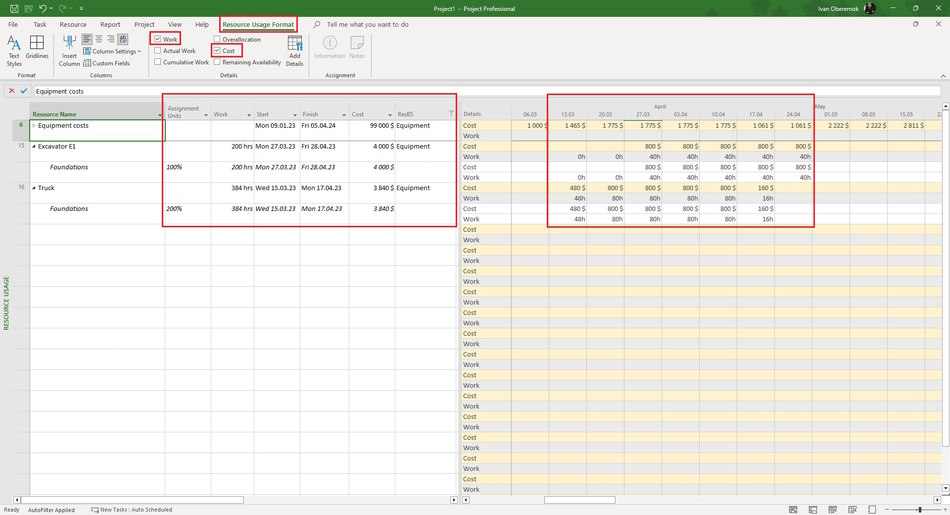Switch to the Resource tab
The height and width of the screenshot is (515, 950).
[x=73, y=24]
